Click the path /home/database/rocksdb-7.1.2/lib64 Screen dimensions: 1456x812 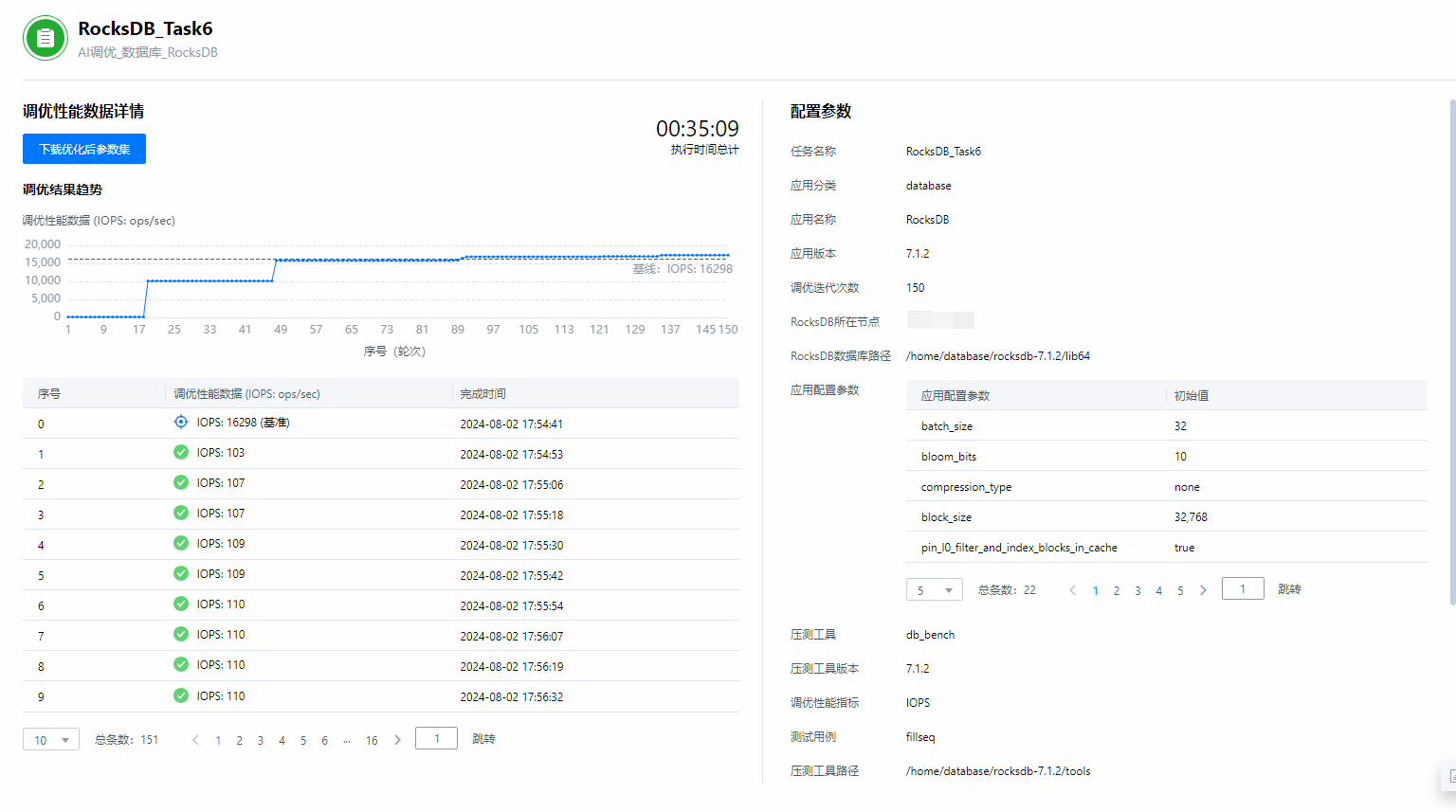click(x=998, y=356)
